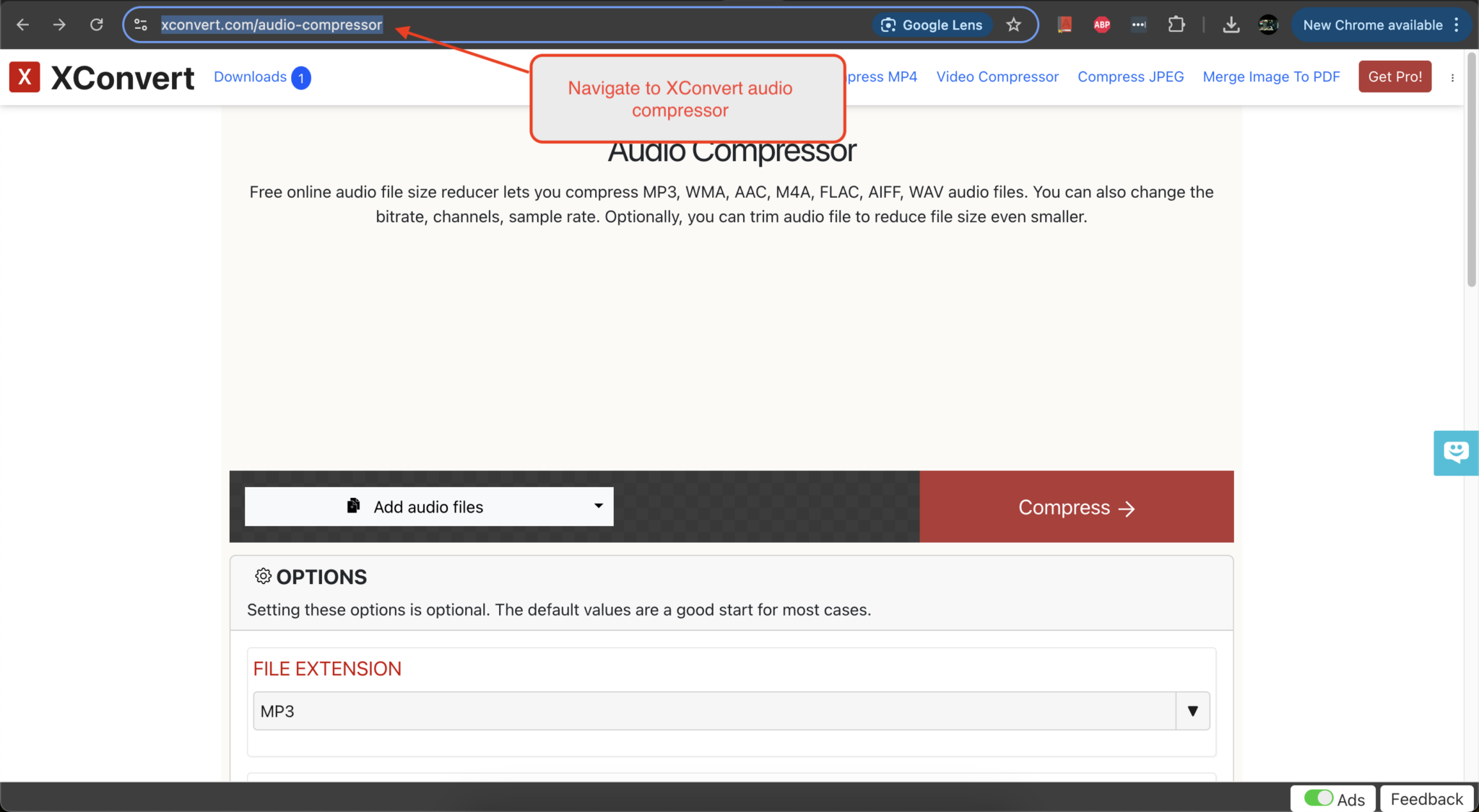This screenshot has width=1479, height=812.
Task: Send Feedback using the Feedback button
Action: (x=1426, y=798)
